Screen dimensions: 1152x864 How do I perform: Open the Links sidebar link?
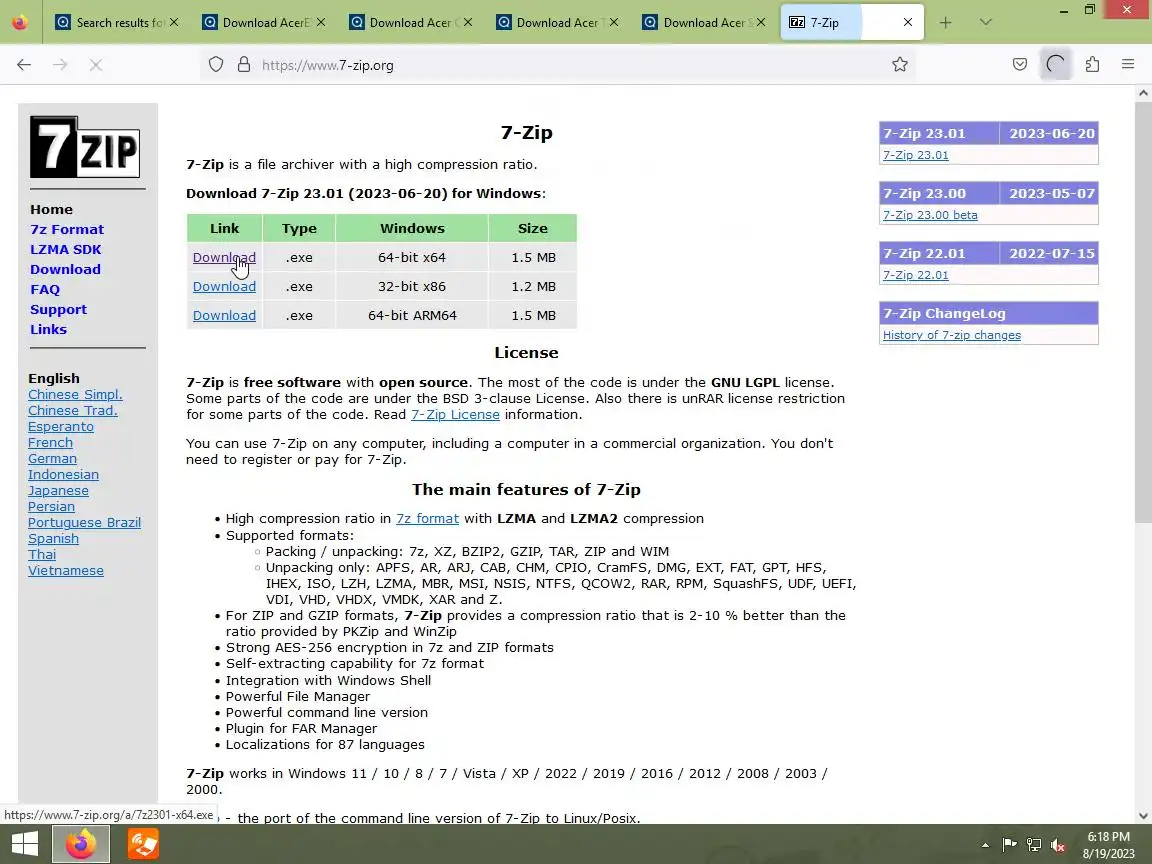coord(48,329)
